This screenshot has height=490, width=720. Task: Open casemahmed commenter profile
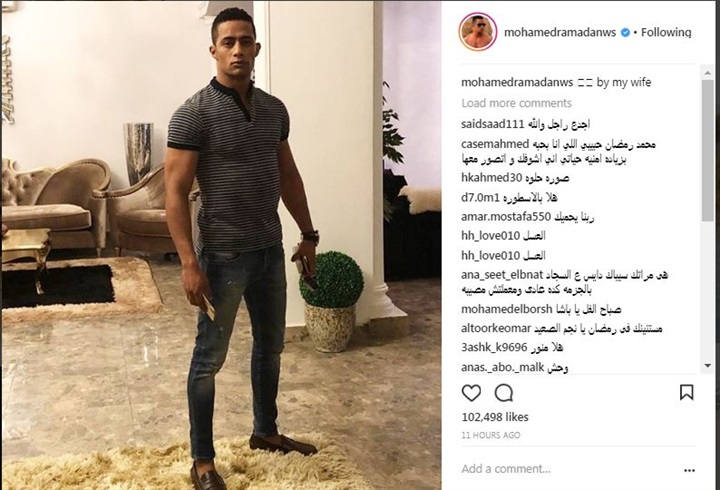point(495,144)
